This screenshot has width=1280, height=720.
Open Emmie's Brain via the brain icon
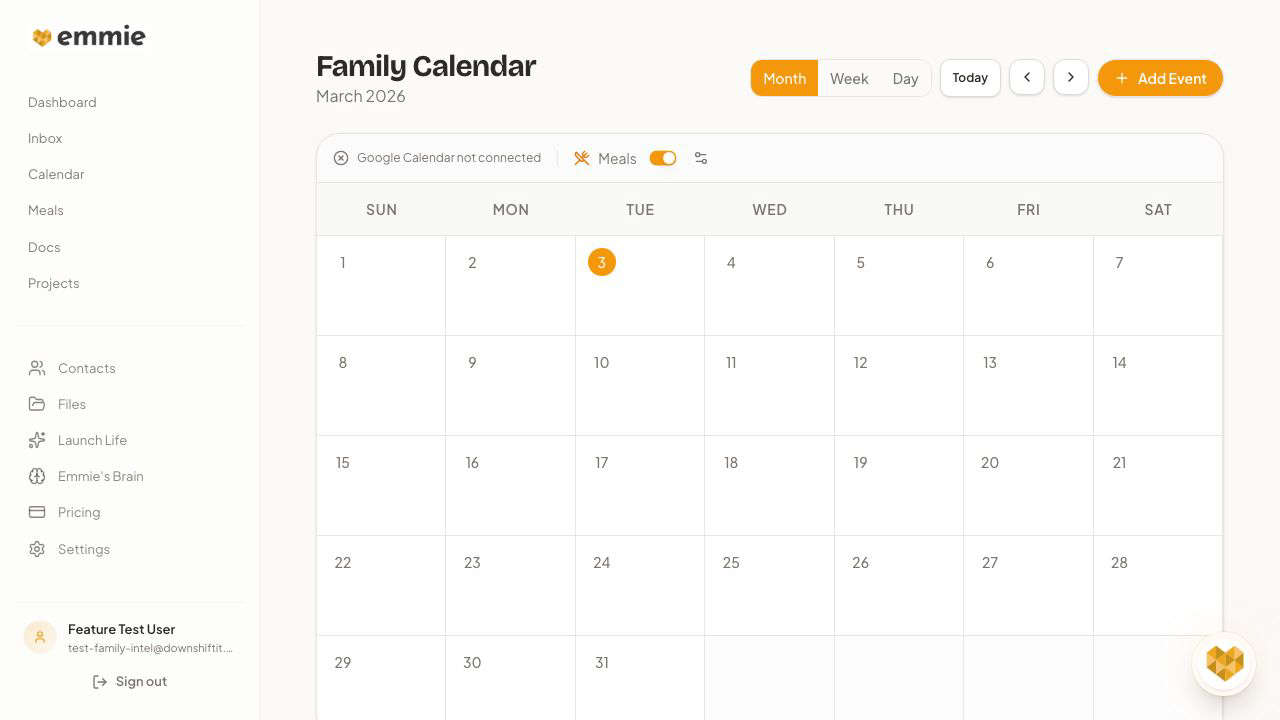click(x=37, y=476)
